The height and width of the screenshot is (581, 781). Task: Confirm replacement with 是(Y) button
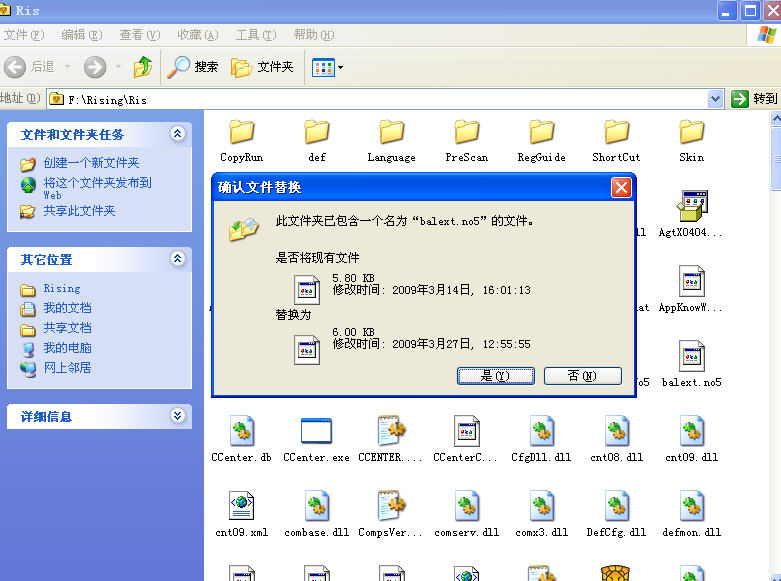pyautogui.click(x=496, y=376)
